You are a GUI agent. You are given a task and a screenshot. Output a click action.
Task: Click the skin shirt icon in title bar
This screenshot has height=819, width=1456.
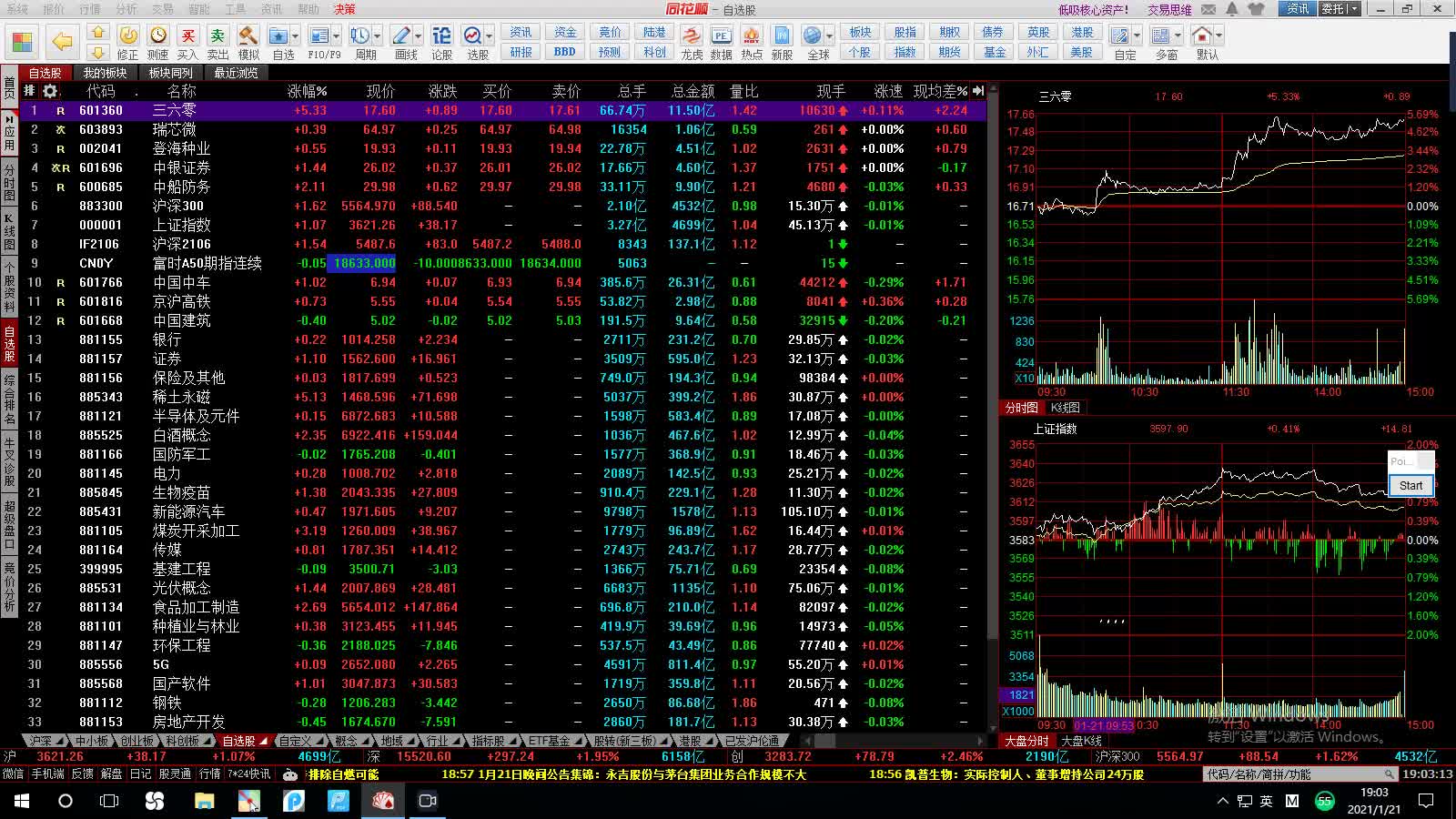point(1257,9)
